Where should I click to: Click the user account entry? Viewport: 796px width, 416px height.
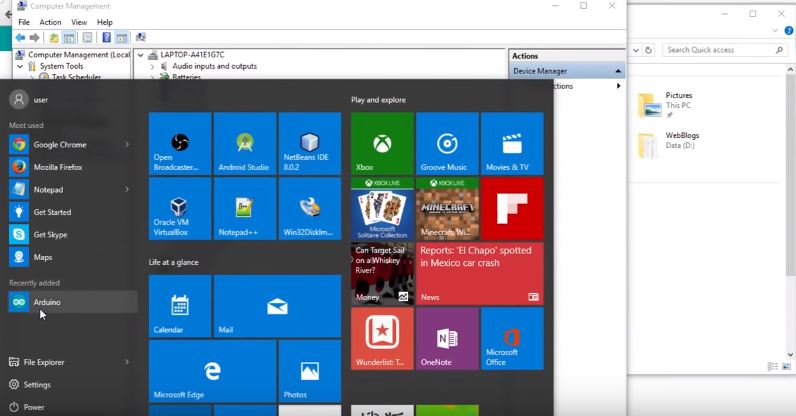point(29,100)
